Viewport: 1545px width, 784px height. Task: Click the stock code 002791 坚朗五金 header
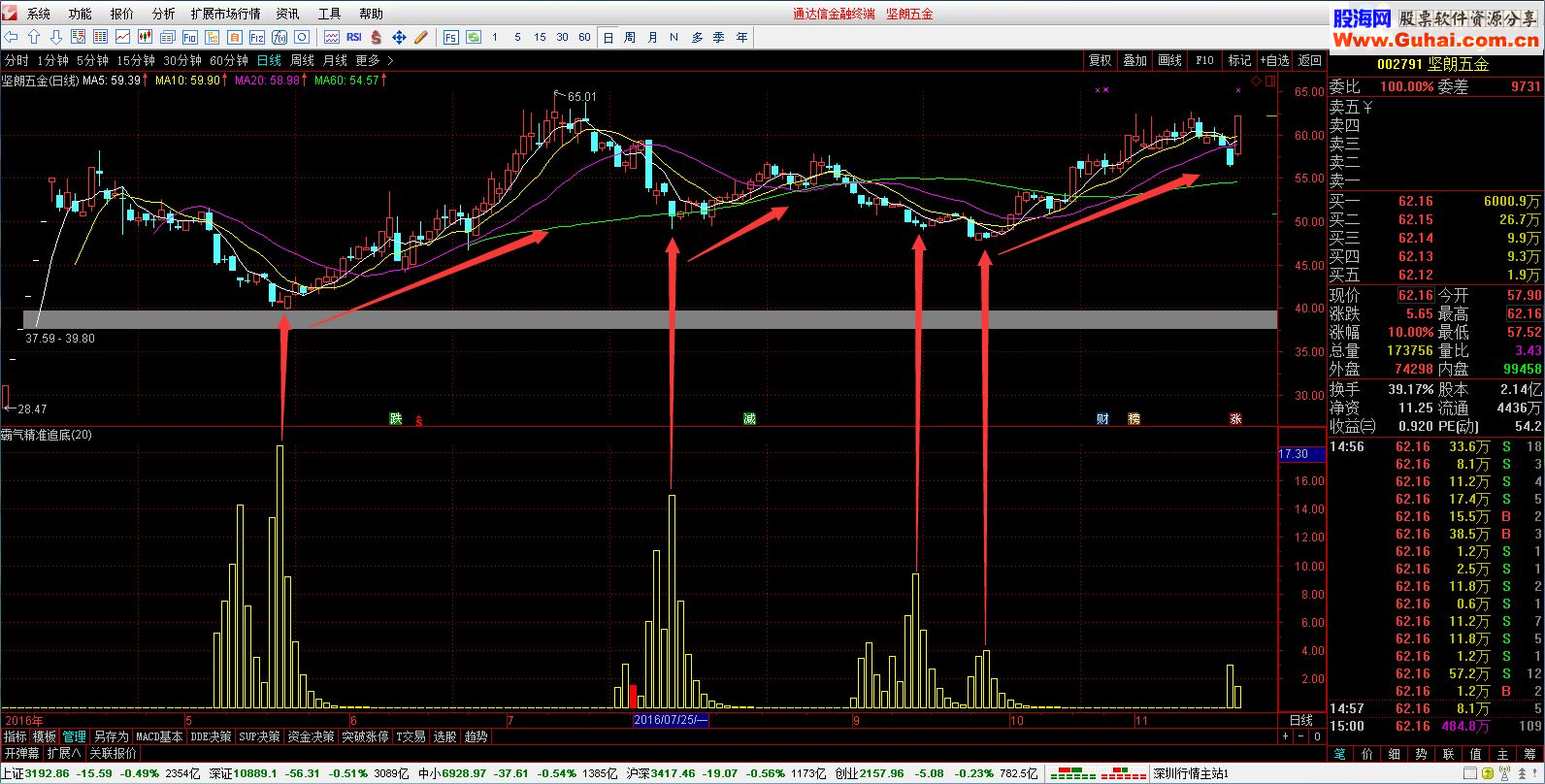1432,64
